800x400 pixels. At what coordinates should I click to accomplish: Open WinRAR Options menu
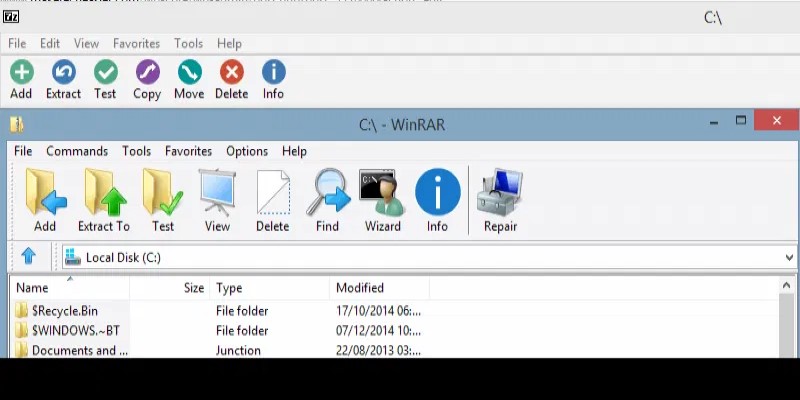click(246, 151)
